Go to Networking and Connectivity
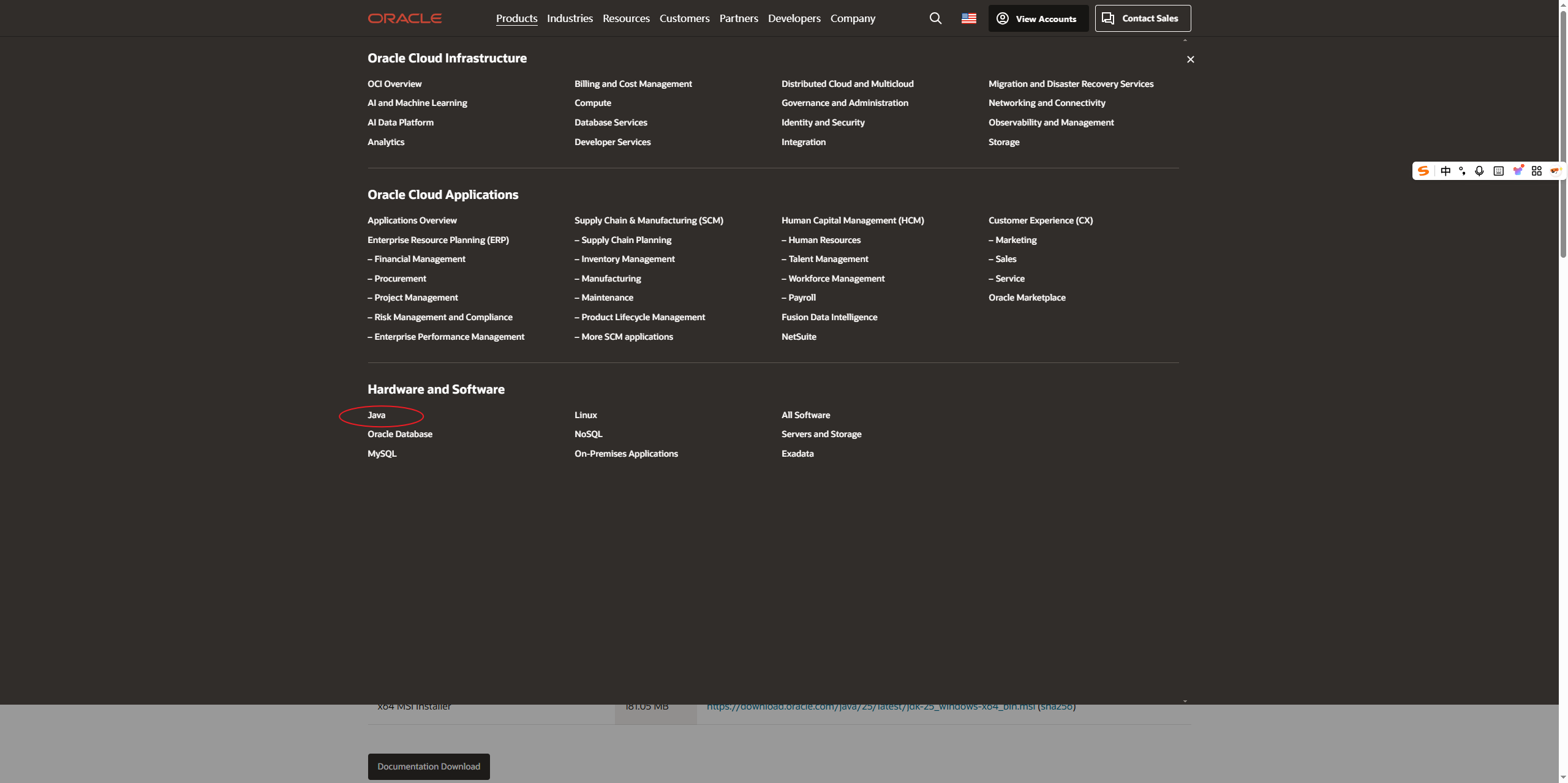 click(1047, 103)
